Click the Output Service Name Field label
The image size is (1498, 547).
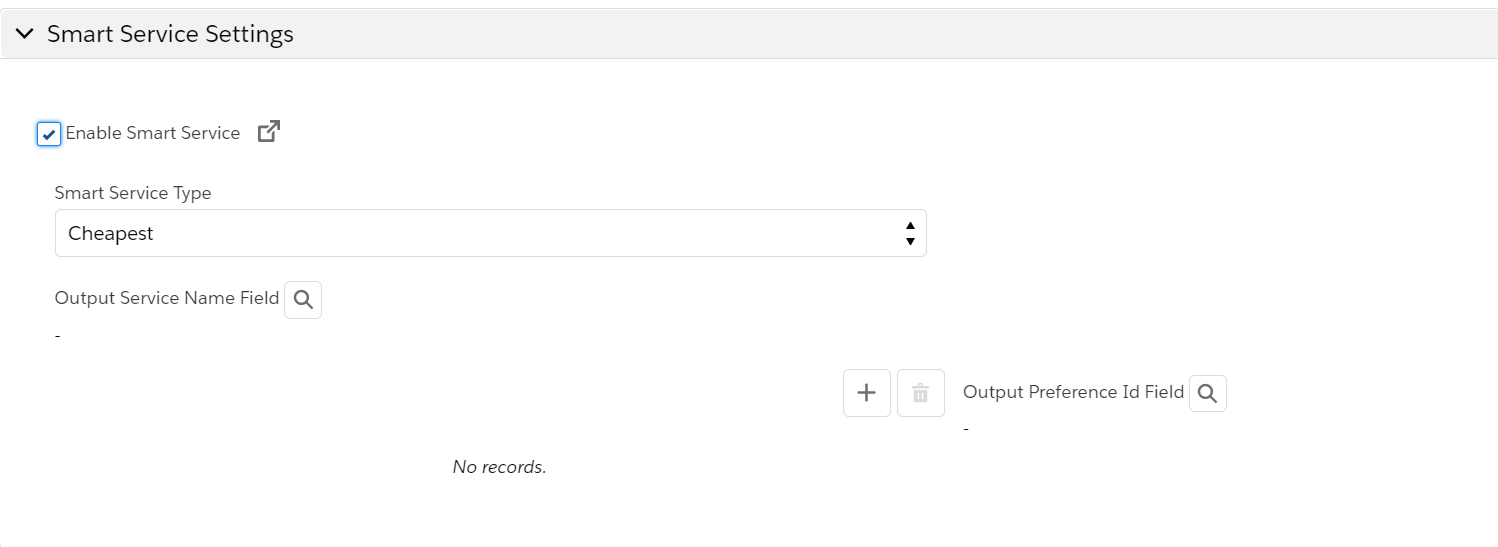click(x=167, y=298)
